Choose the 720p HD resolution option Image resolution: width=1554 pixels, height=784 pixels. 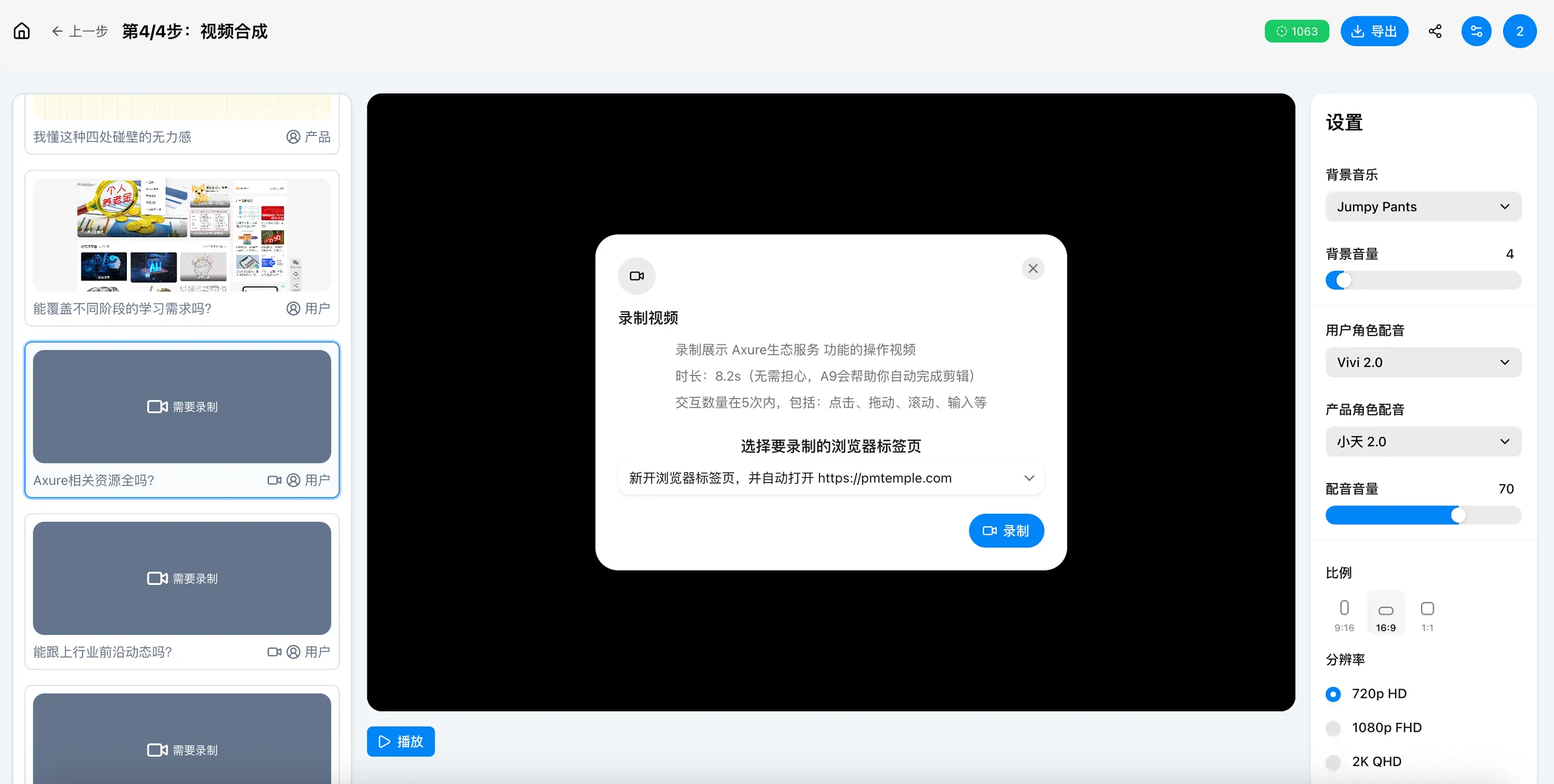tap(1333, 694)
